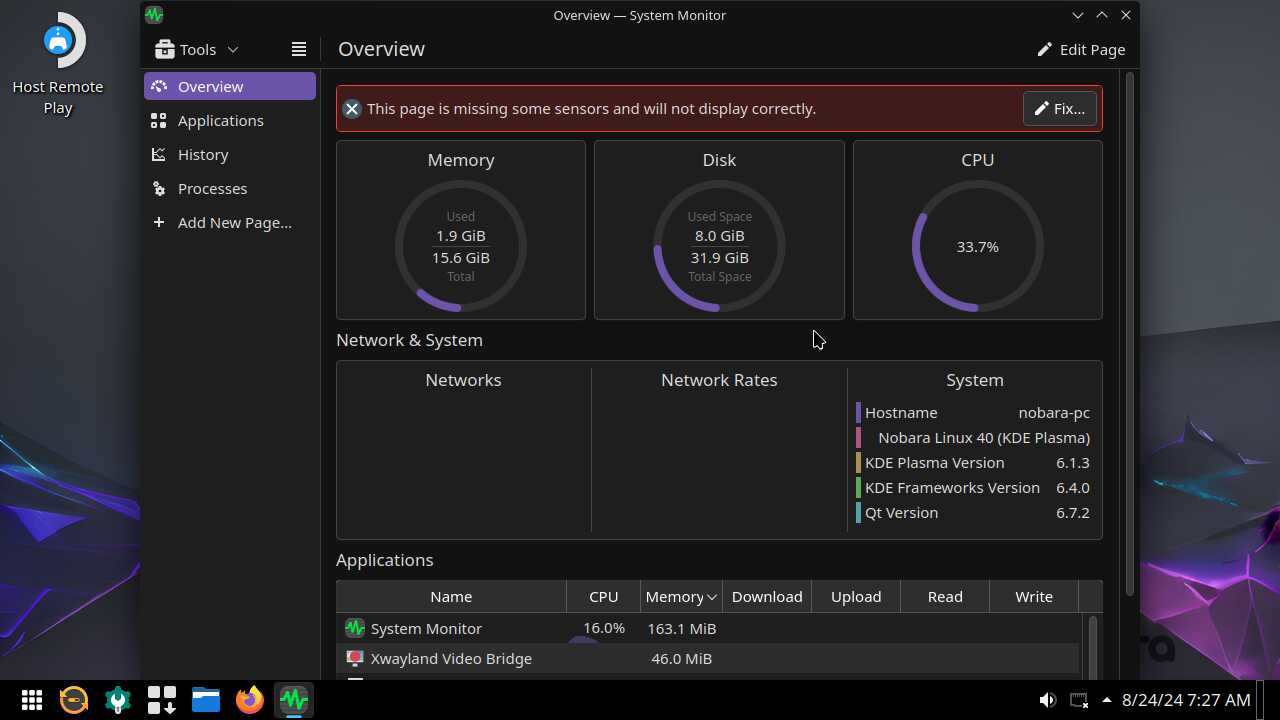1280x720 pixels.
Task: Toggle Memory column sort order
Action: (681, 596)
